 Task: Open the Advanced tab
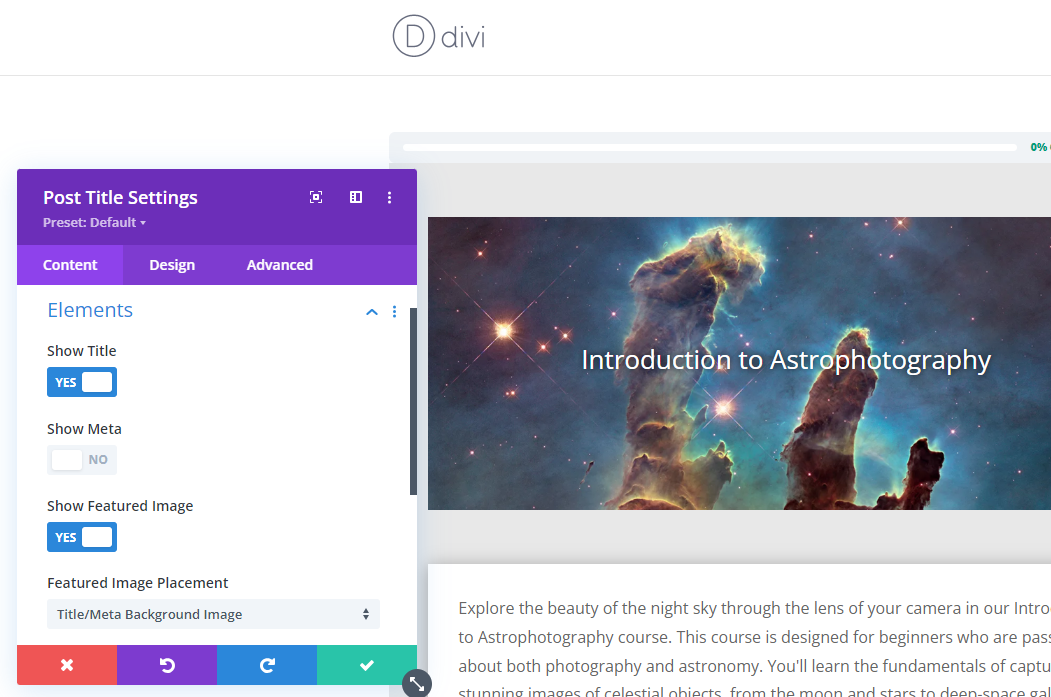point(280,265)
